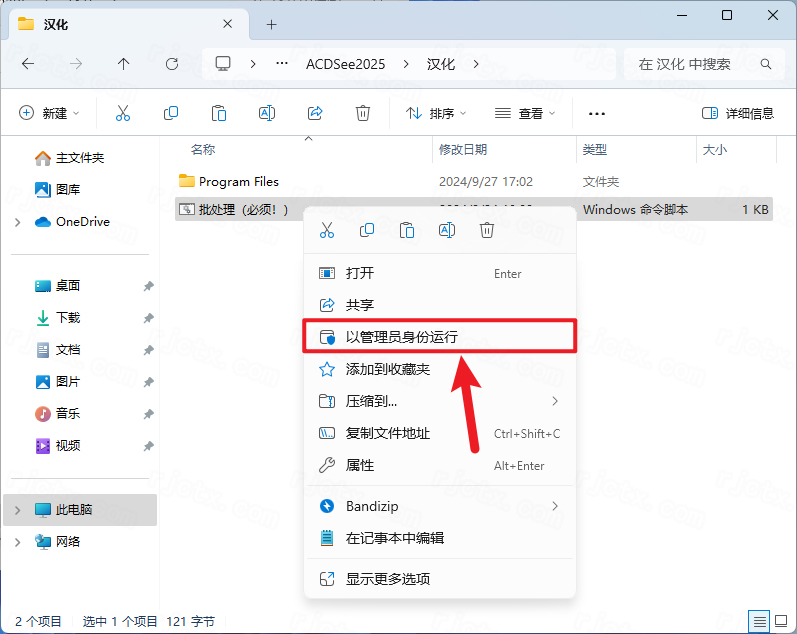This screenshot has height=634, width=797.
Task: Go up one folder level
Action: (x=124, y=64)
